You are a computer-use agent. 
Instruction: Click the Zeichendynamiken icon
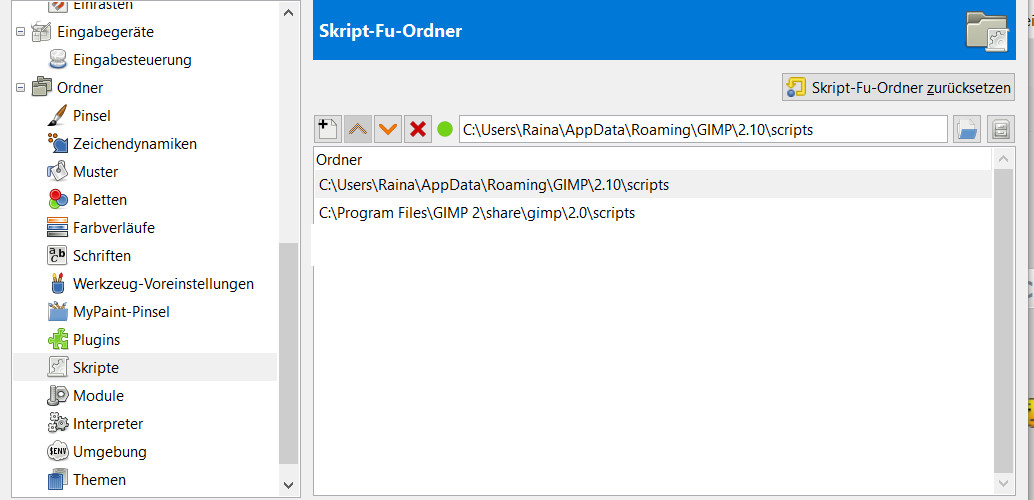point(58,143)
